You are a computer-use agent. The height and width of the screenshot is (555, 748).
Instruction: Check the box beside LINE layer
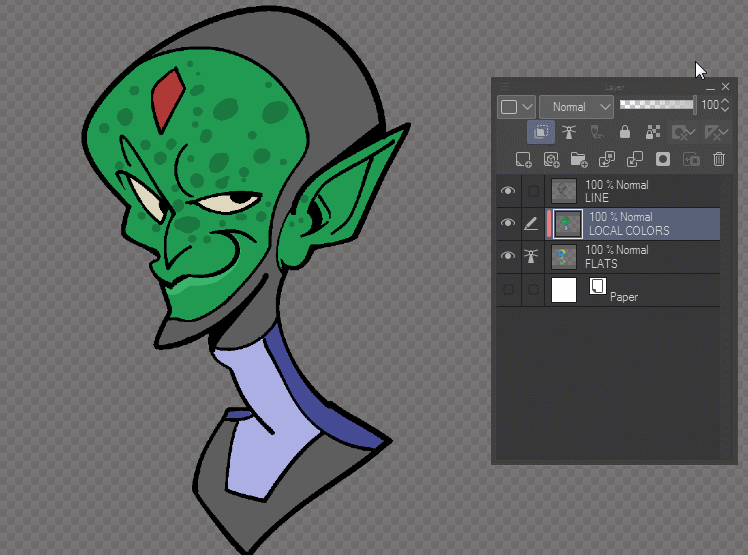click(533, 191)
